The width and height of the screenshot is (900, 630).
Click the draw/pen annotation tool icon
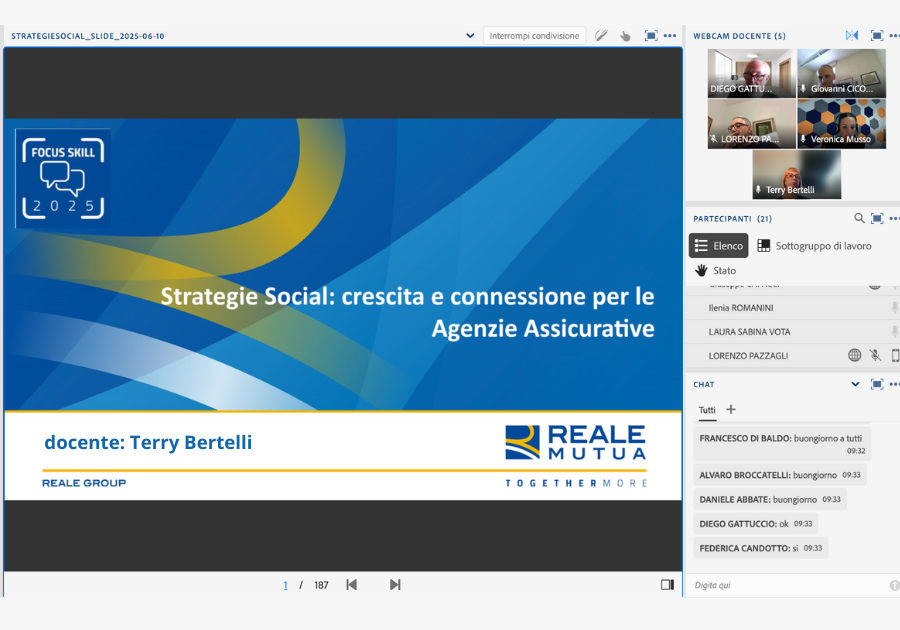[x=601, y=35]
